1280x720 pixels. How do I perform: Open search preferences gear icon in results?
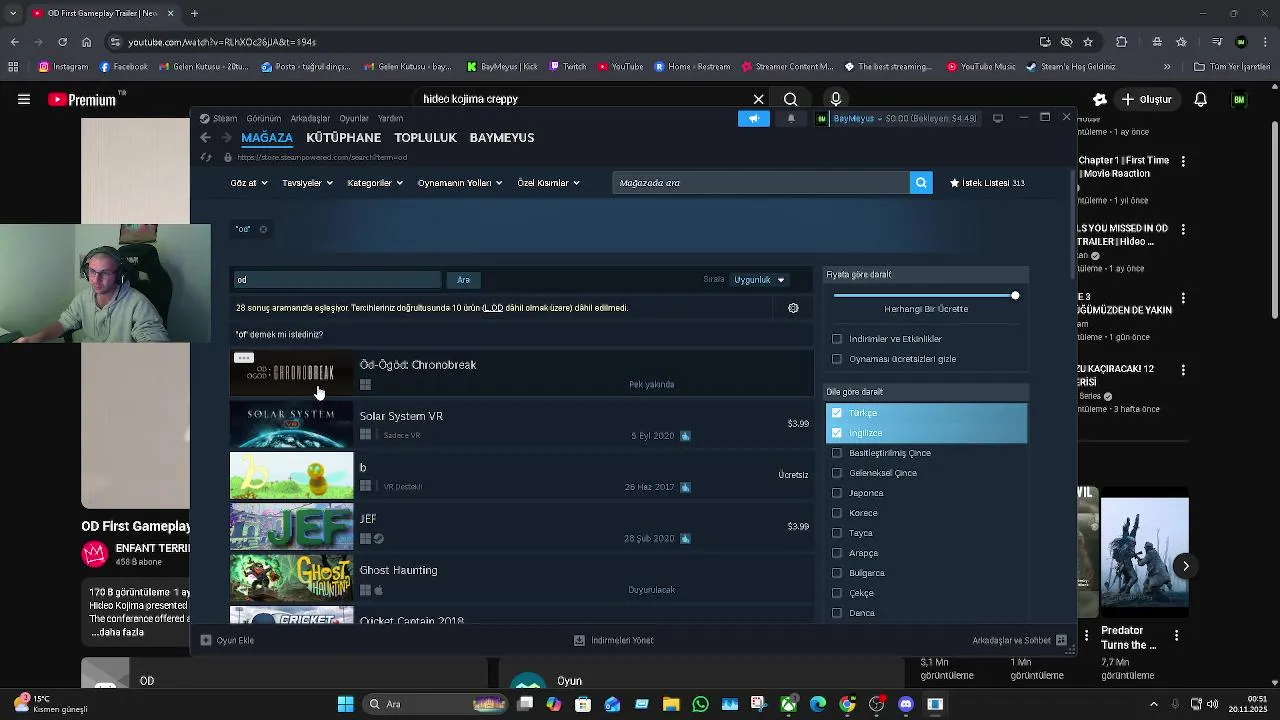tap(793, 308)
